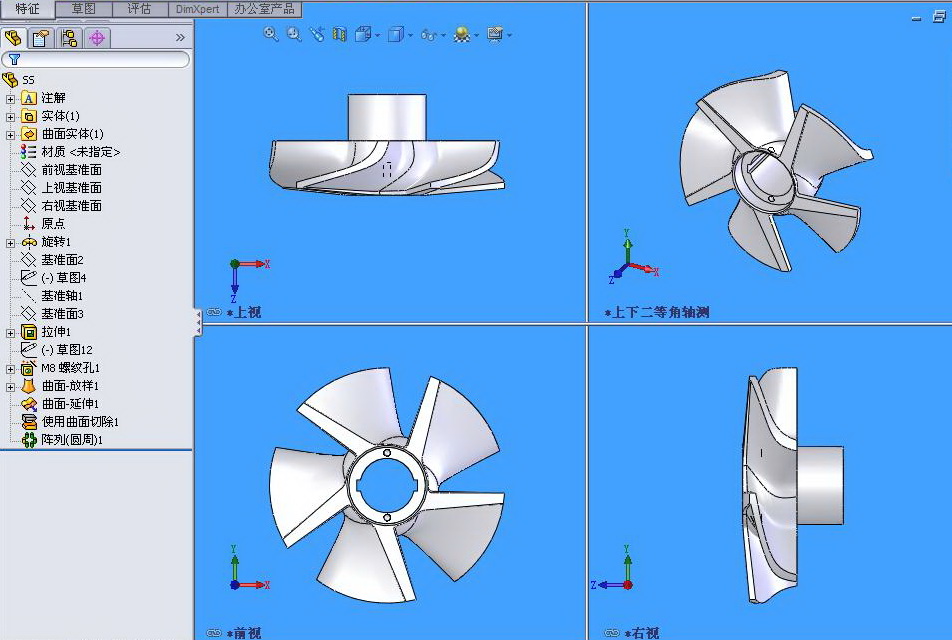
Task: Open the Edit Appearance dropdown arrow
Action: 477,35
